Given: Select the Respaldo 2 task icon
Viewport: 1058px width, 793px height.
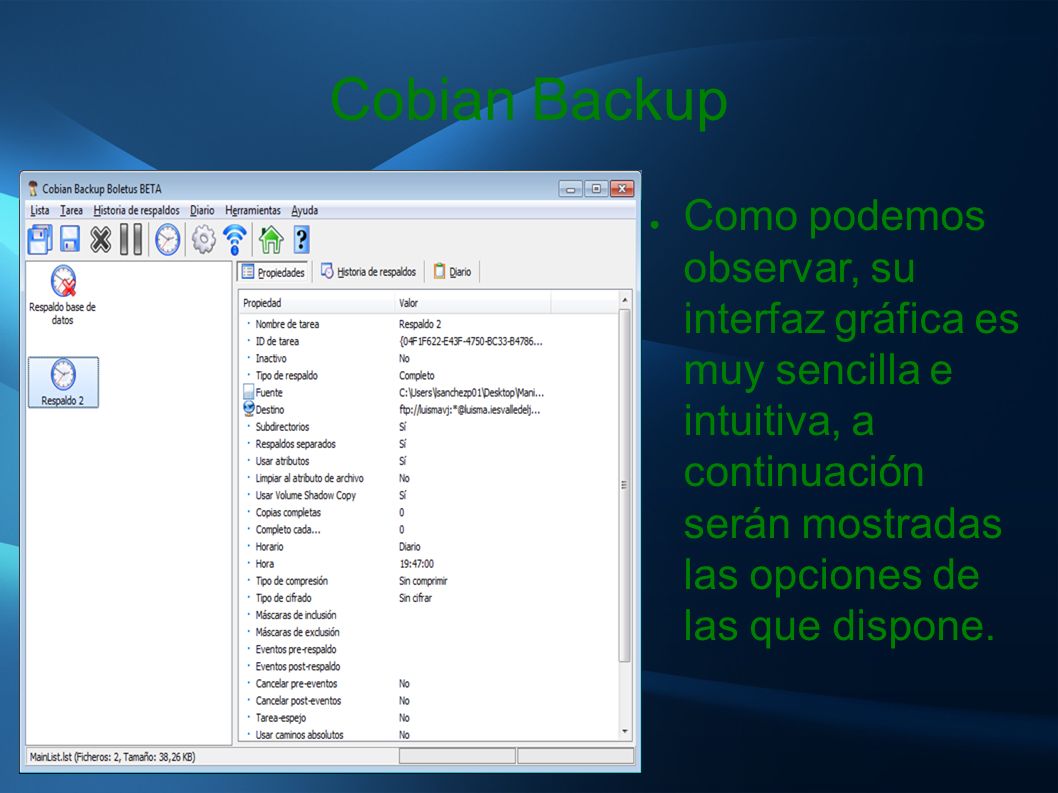Looking at the screenshot, I should (63, 382).
